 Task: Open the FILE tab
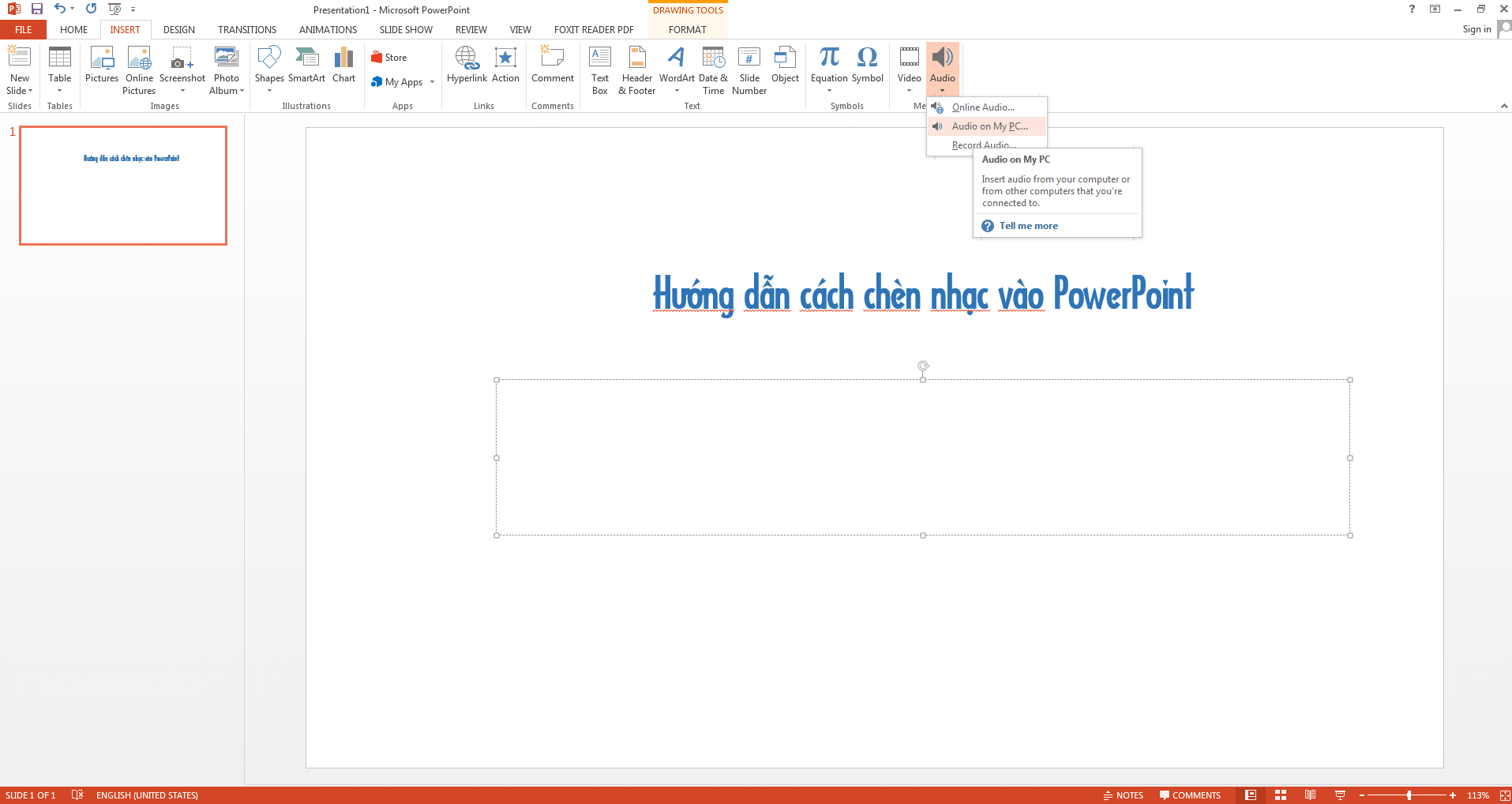23,30
